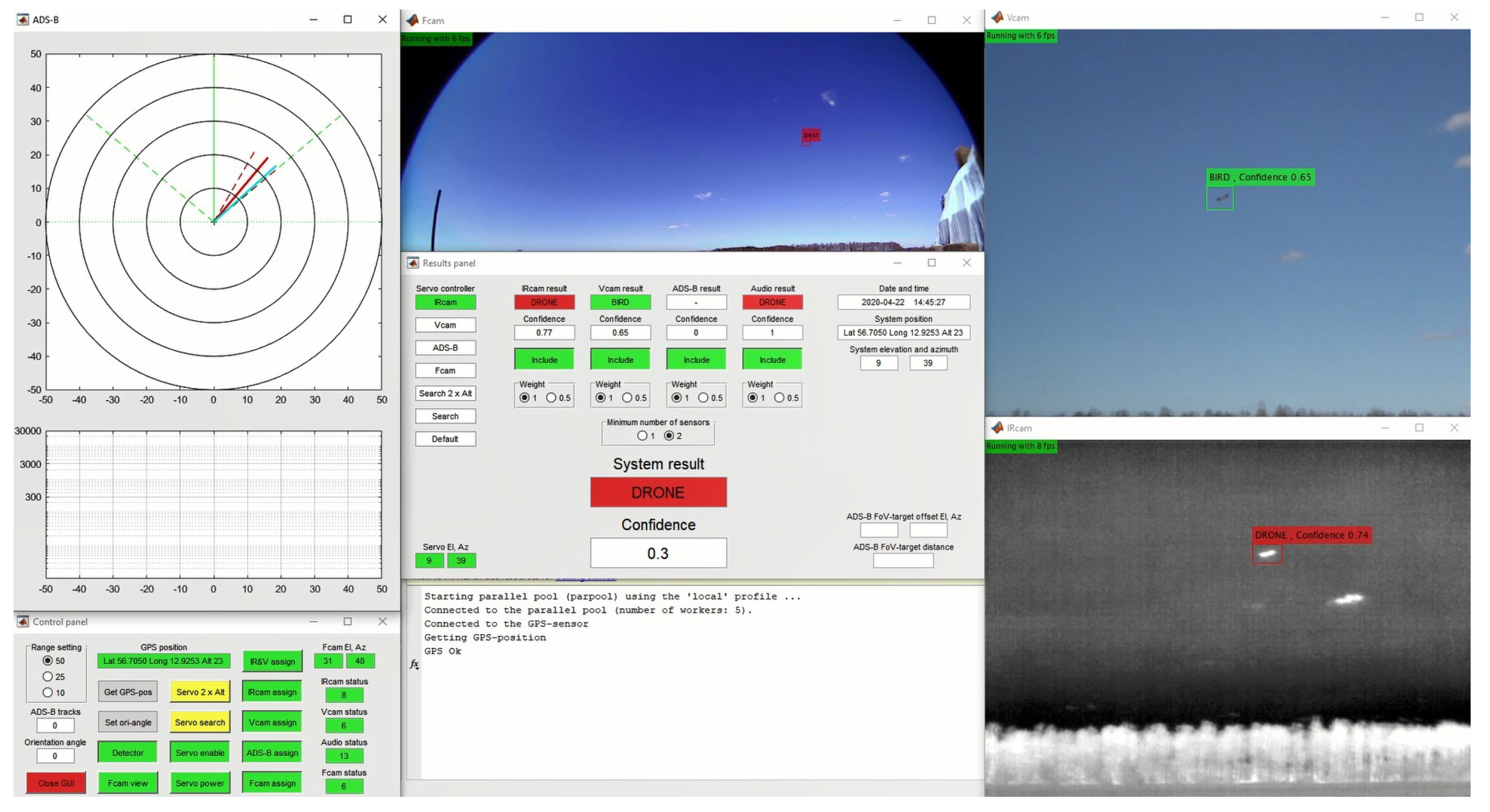Select range setting 25 radio button
The image size is (1490, 812).
[48, 676]
